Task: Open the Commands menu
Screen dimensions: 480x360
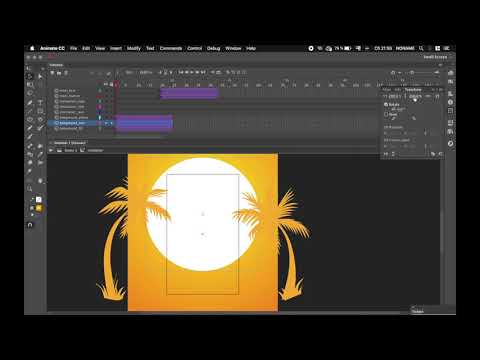Action: point(171,48)
